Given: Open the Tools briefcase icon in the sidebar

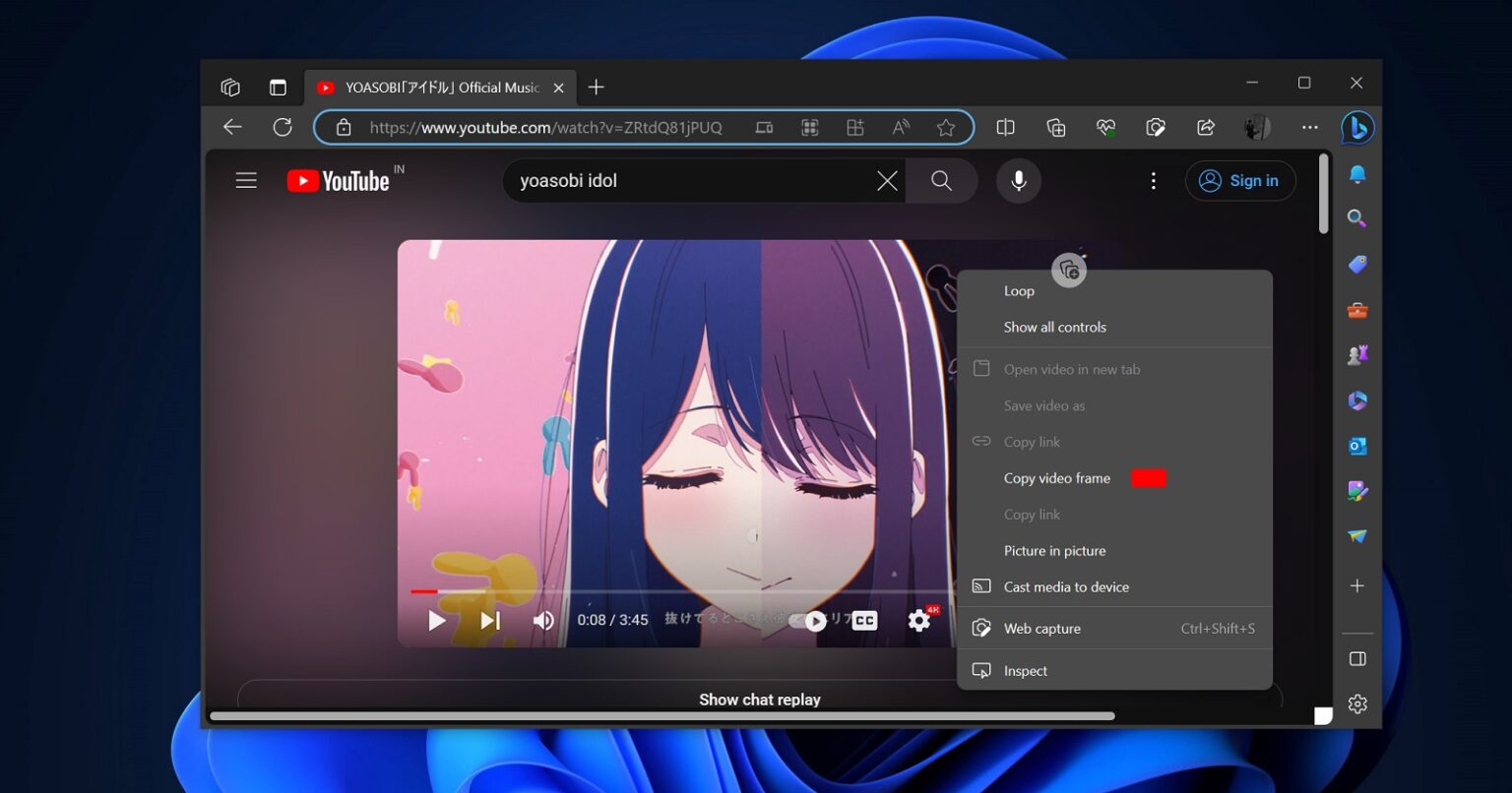Looking at the screenshot, I should (1357, 311).
